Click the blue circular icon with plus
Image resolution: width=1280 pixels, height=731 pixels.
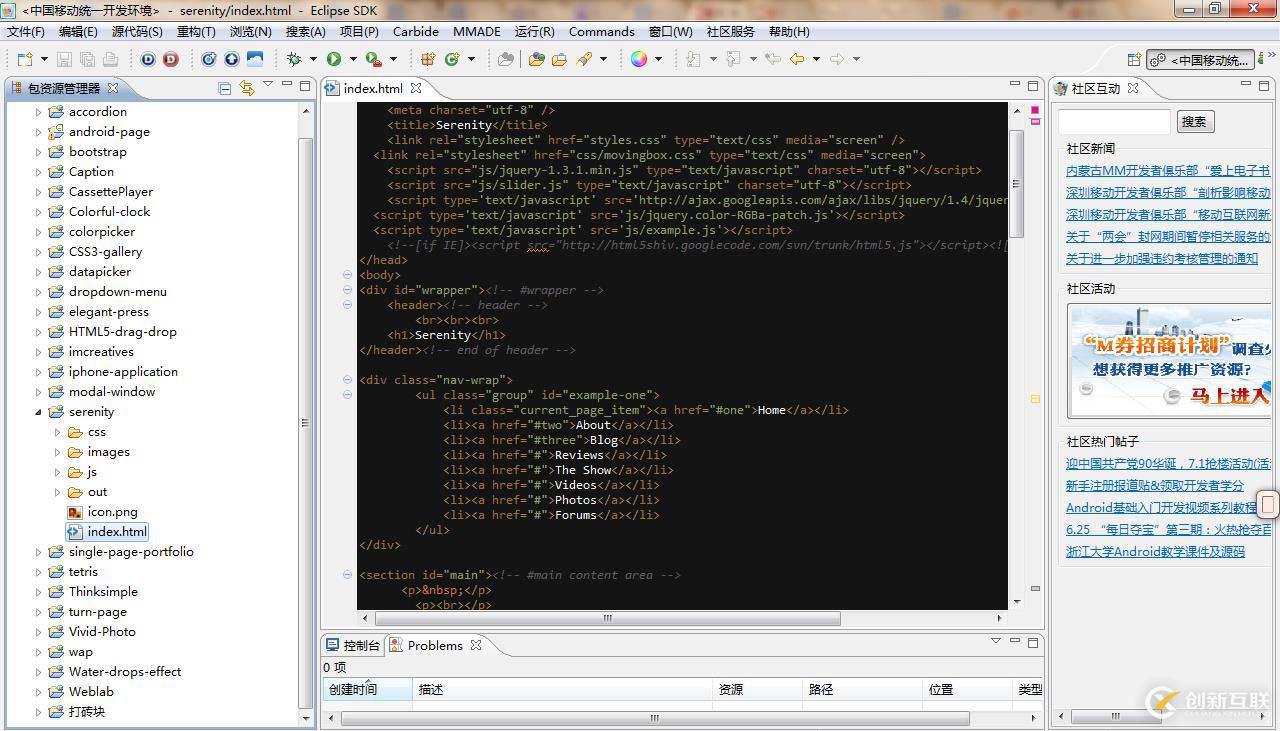tap(209, 59)
